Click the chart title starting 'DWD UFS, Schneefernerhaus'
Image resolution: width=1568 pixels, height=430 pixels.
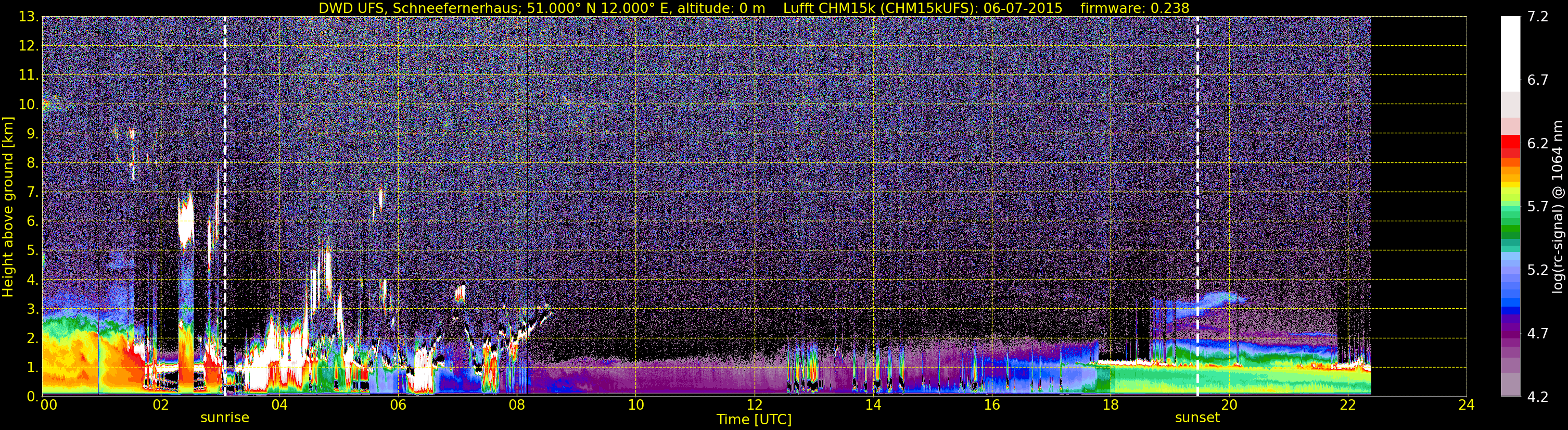(x=754, y=8)
